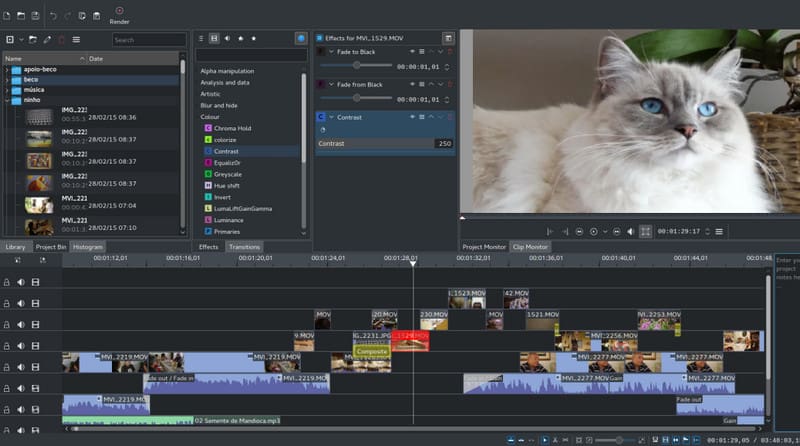Toggle monitor volume speaker
Viewport: 800px width, 446px height.
point(631,232)
